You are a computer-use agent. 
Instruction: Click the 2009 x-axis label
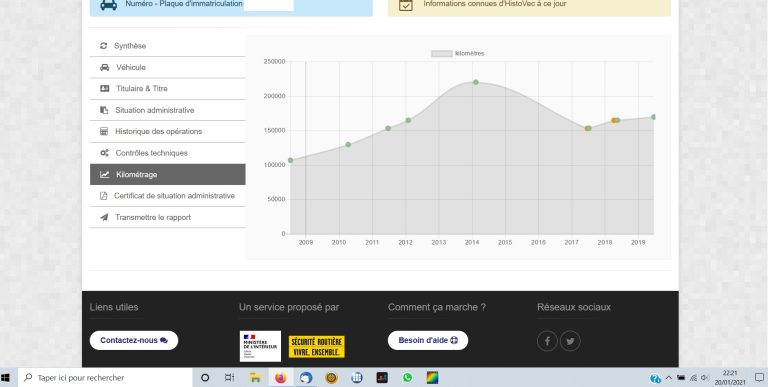pos(306,242)
